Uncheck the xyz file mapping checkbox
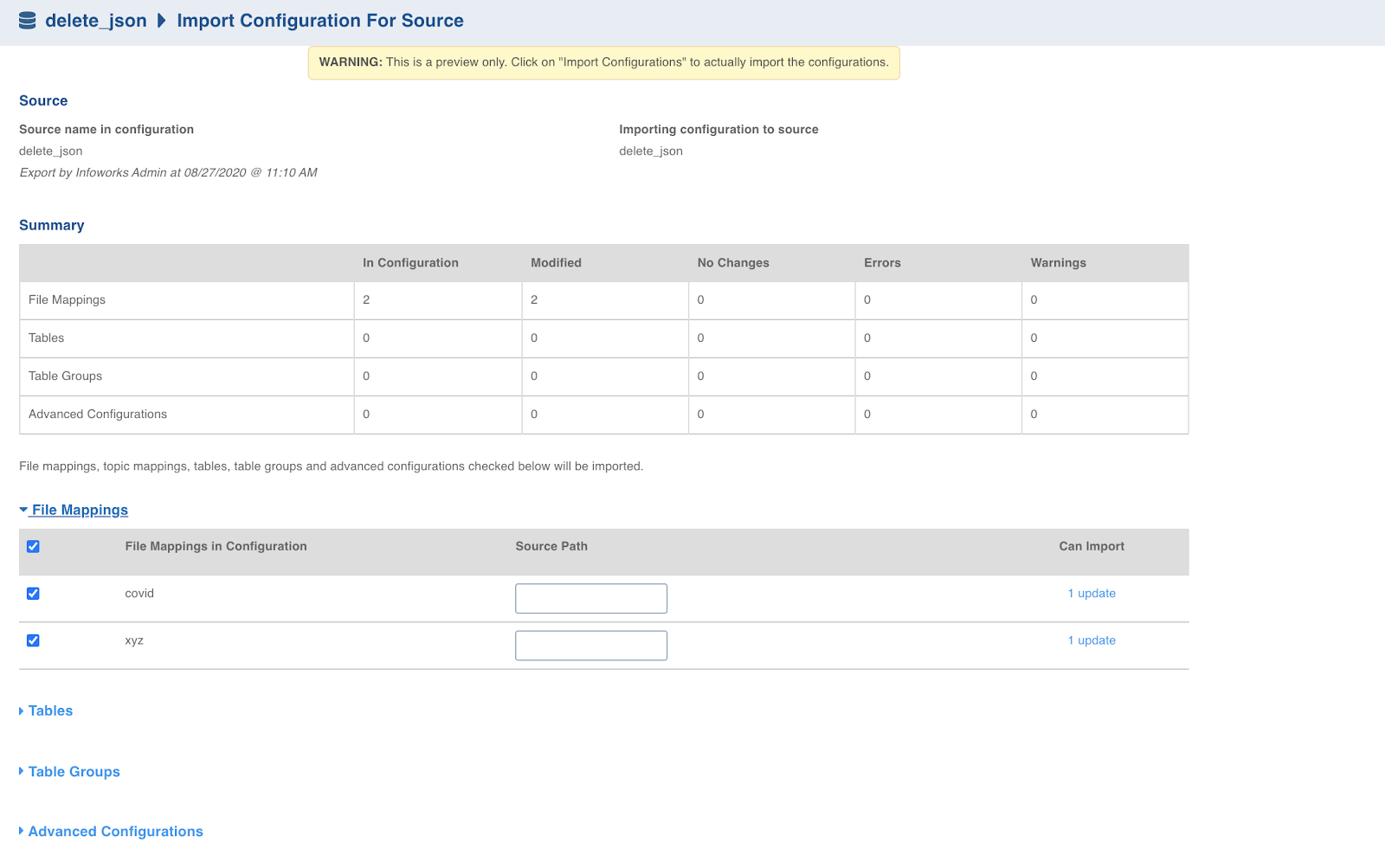Viewport: 1385px width, 868px height. pos(33,640)
